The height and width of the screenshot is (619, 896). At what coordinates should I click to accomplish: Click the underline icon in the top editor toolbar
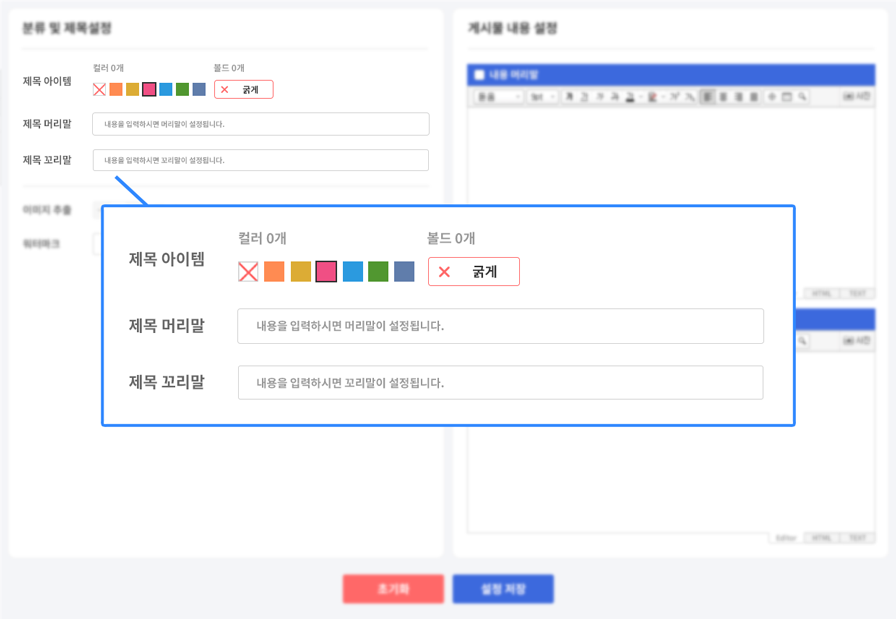(x=583, y=97)
